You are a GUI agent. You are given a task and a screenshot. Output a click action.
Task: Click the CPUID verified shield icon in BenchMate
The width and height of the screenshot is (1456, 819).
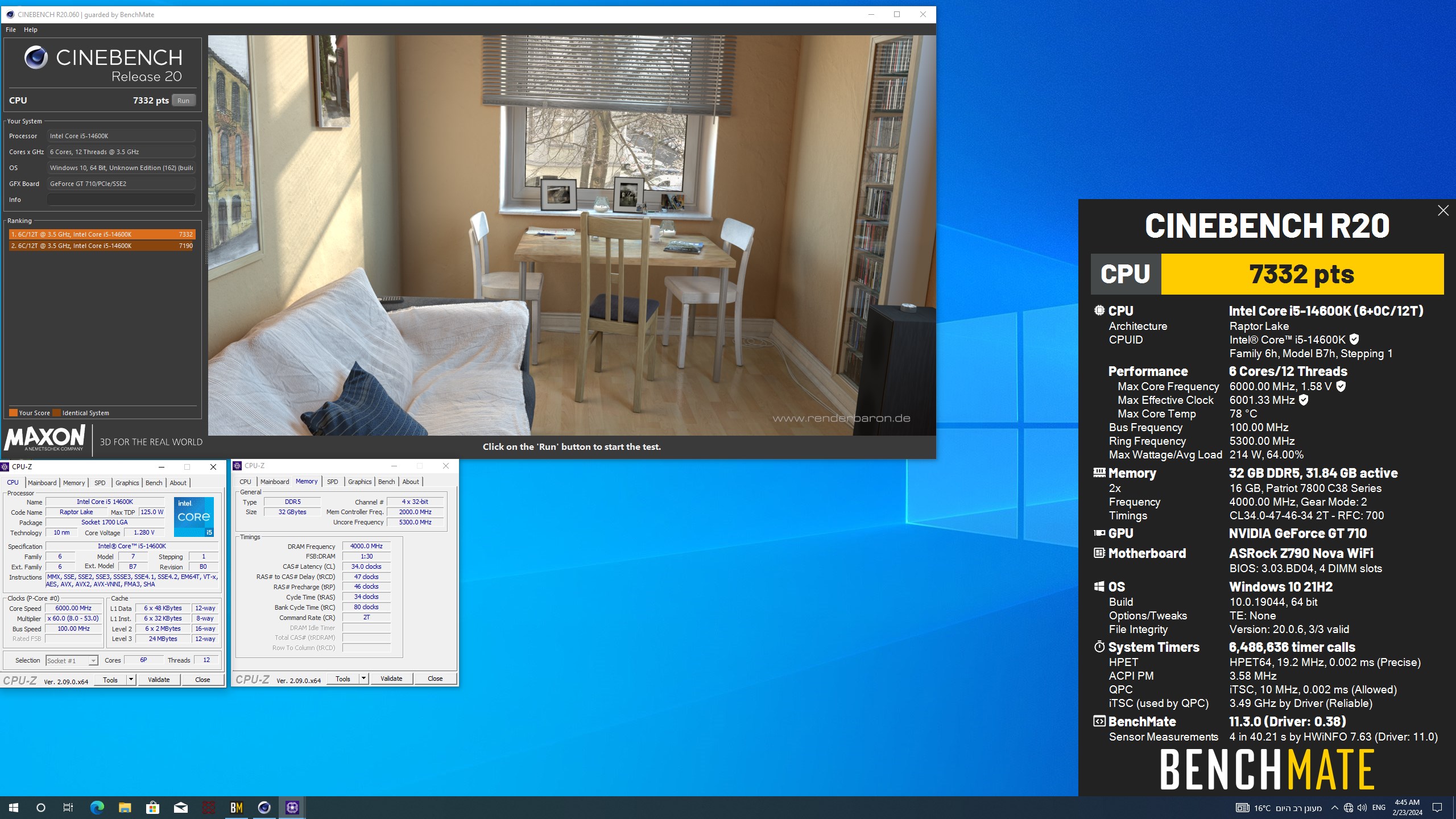pyautogui.click(x=1354, y=340)
